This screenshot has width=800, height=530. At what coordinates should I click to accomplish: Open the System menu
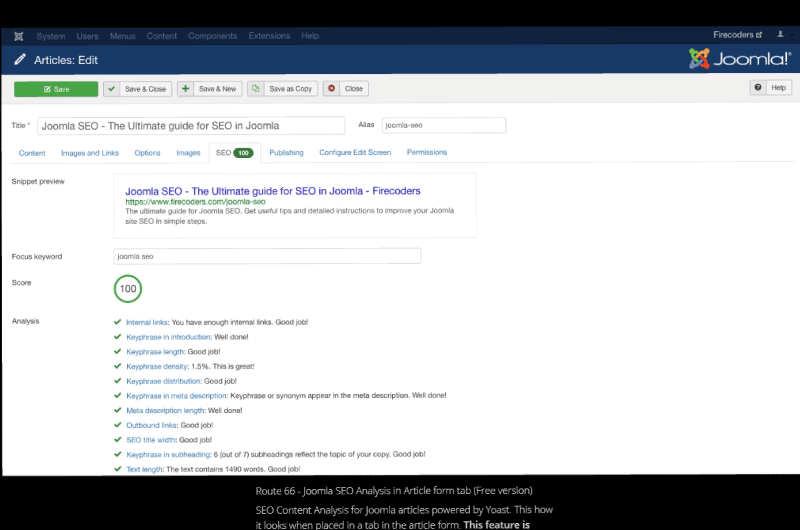(x=51, y=36)
